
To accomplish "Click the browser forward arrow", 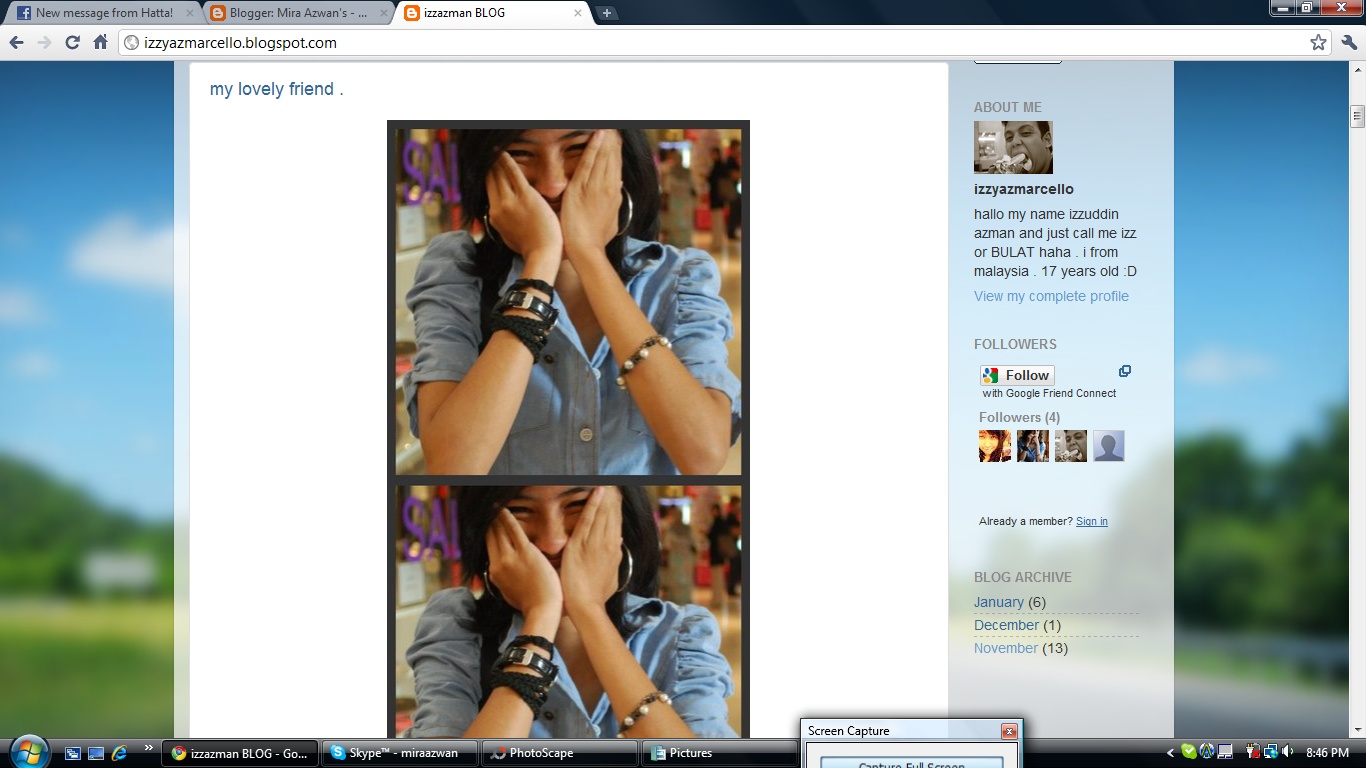I will click(44, 43).
